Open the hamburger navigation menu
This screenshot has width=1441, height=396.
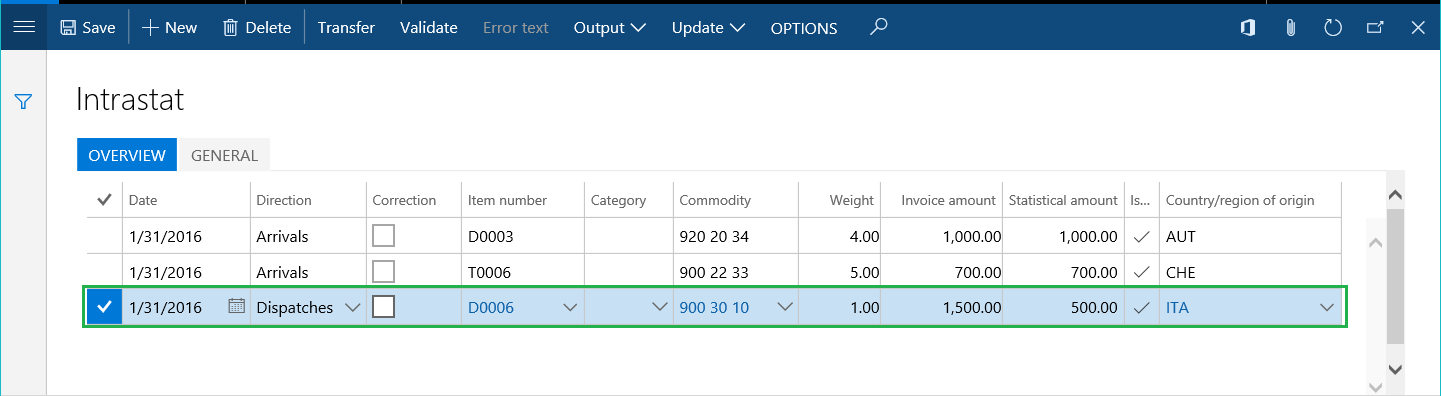tap(24, 27)
